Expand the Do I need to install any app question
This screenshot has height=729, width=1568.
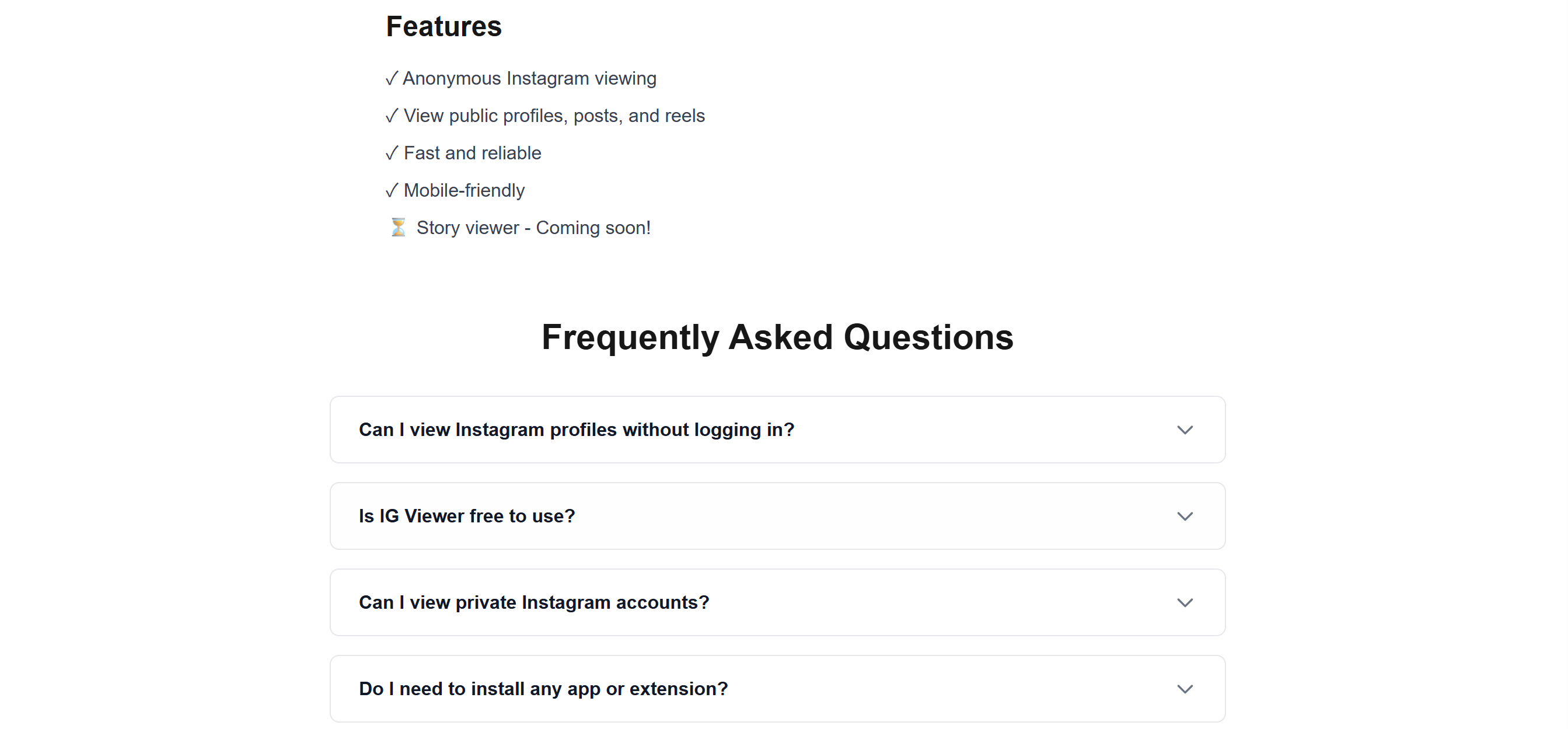click(777, 689)
